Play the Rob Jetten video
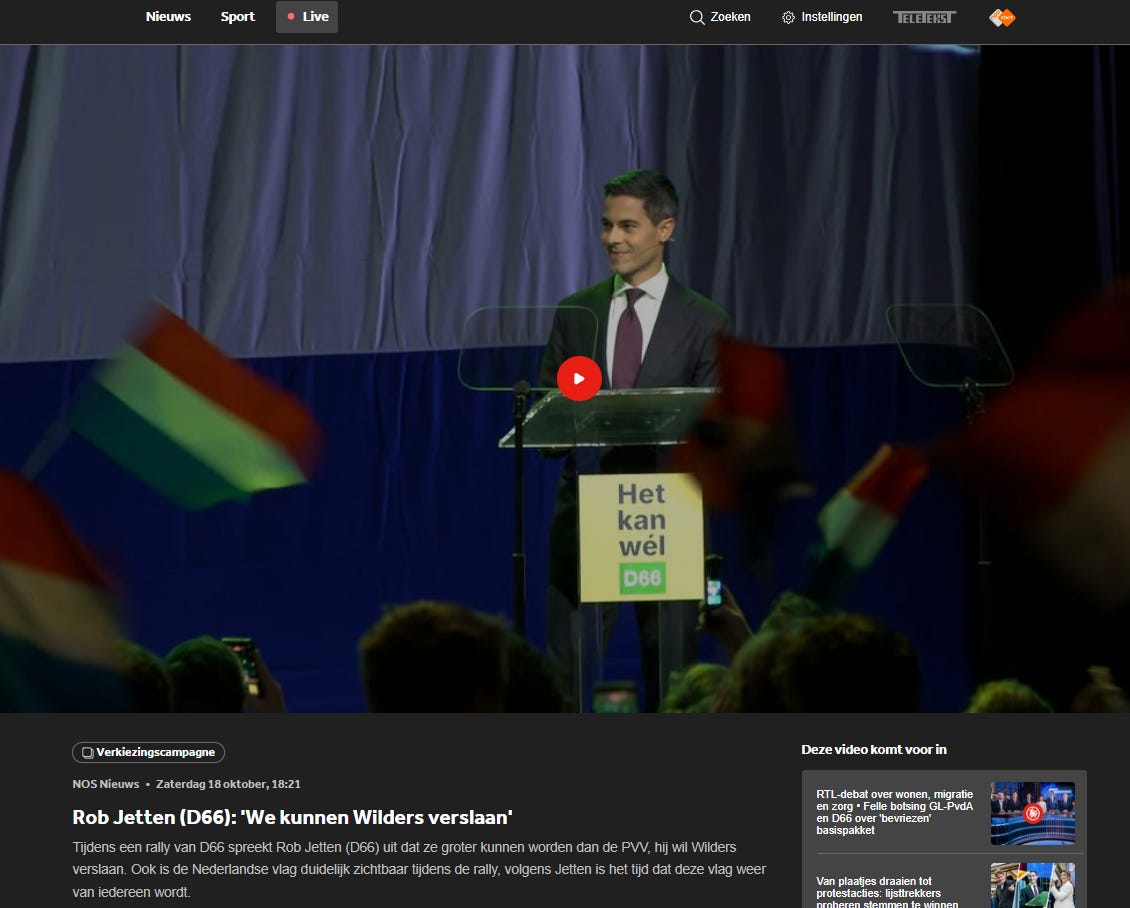Image resolution: width=1130 pixels, height=908 pixels. coord(579,378)
